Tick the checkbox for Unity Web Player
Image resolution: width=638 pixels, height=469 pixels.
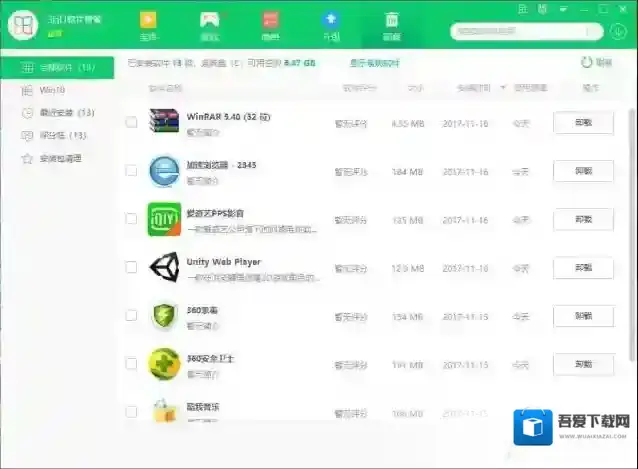131,267
